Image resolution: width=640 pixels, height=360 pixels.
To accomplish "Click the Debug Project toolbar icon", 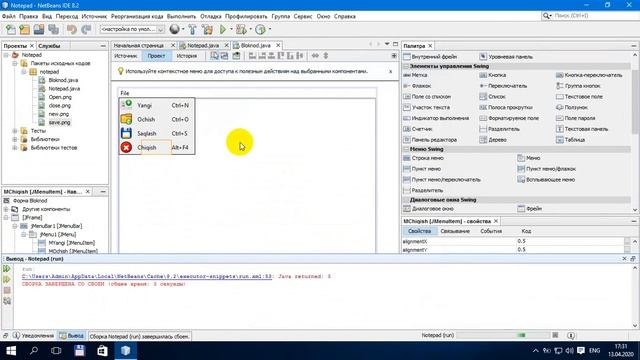I will point(241,29).
